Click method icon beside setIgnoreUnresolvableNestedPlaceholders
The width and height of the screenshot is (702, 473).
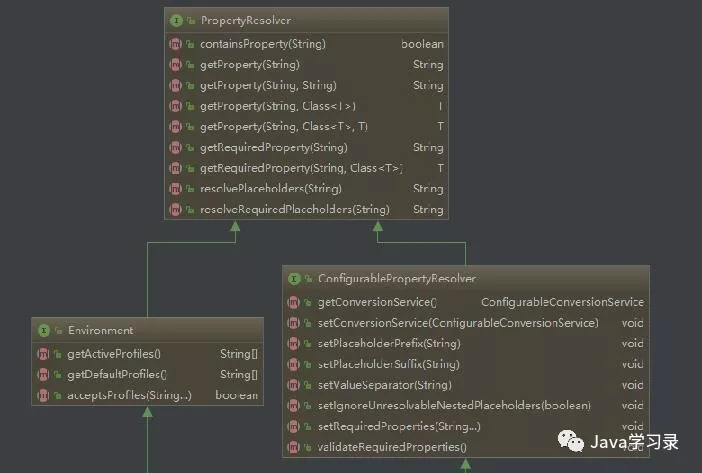[293, 405]
